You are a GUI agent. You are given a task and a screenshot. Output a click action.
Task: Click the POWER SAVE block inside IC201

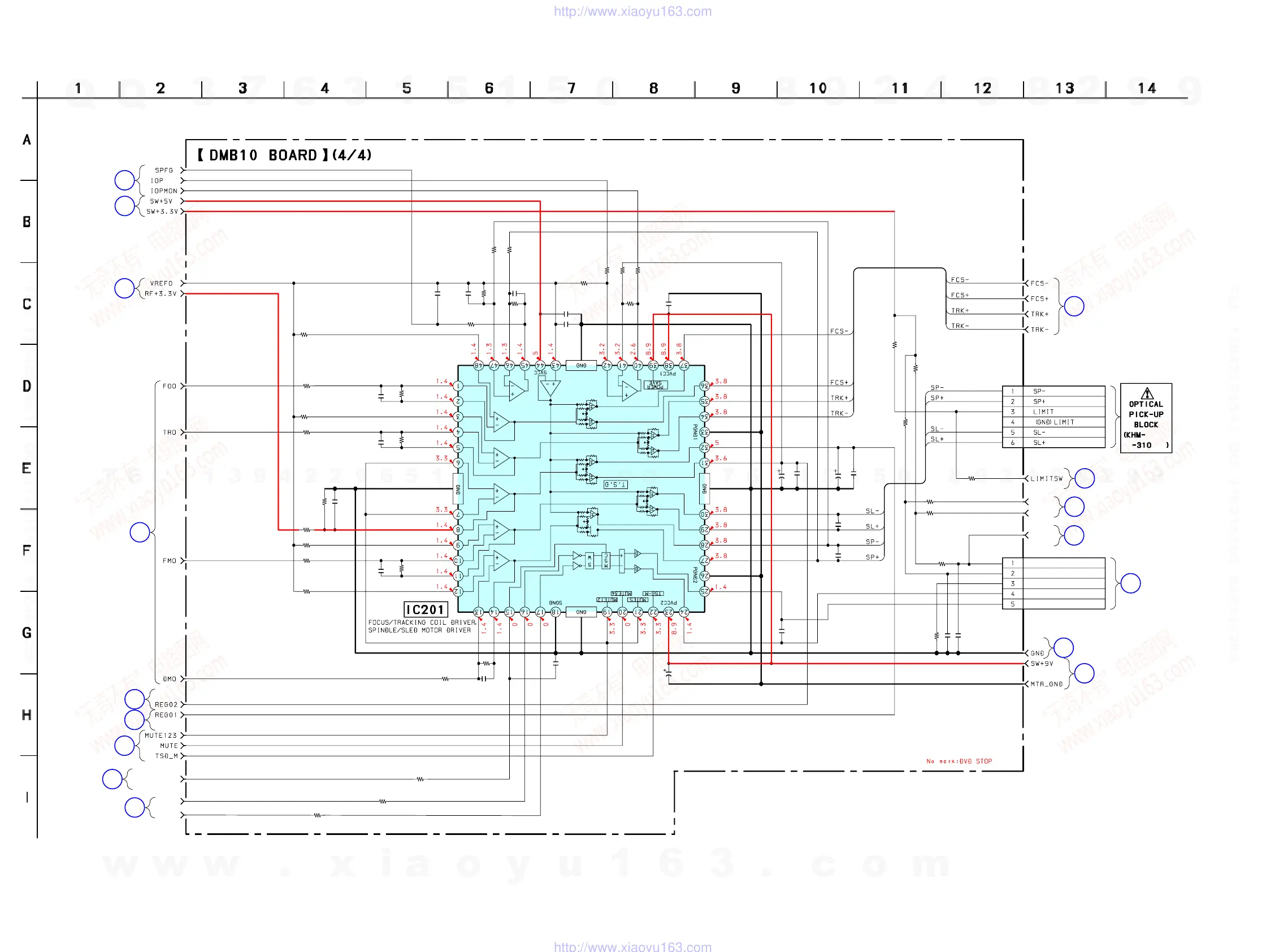pos(655,385)
